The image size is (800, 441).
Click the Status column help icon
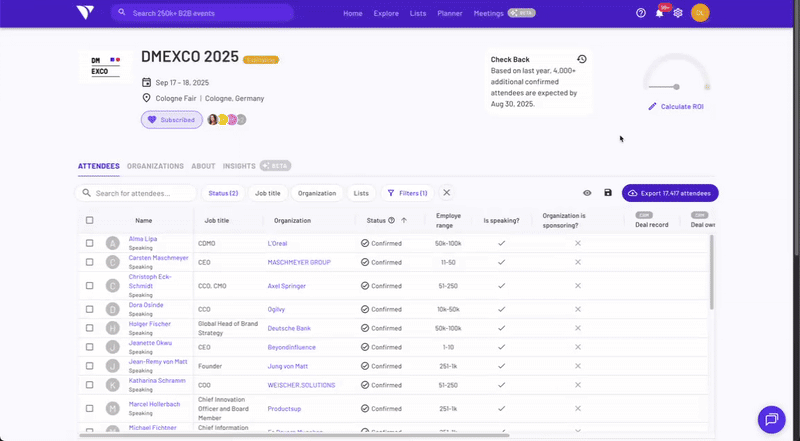coord(391,220)
